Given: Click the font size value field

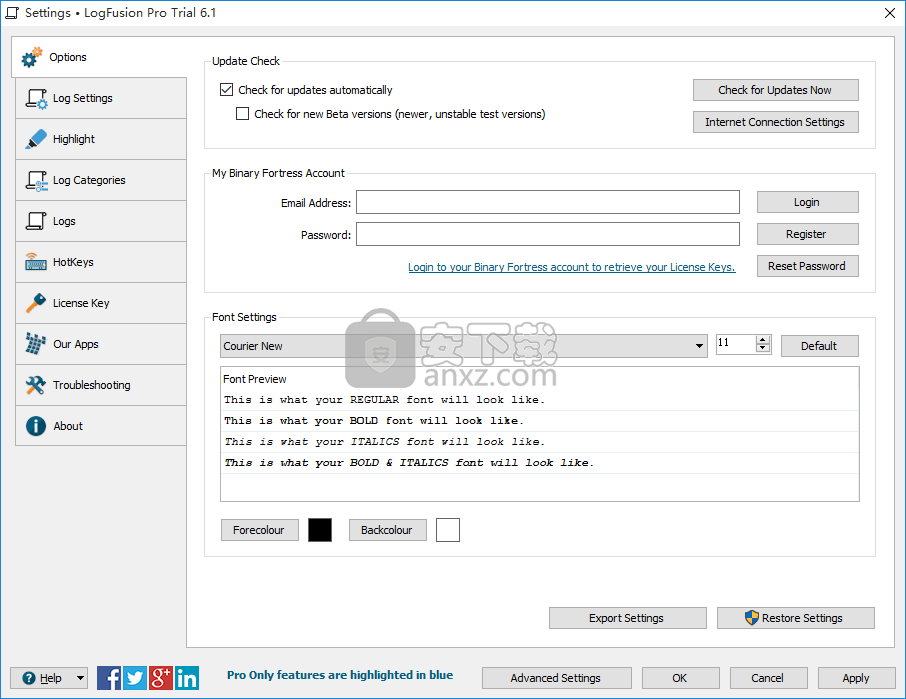Looking at the screenshot, I should 736,344.
